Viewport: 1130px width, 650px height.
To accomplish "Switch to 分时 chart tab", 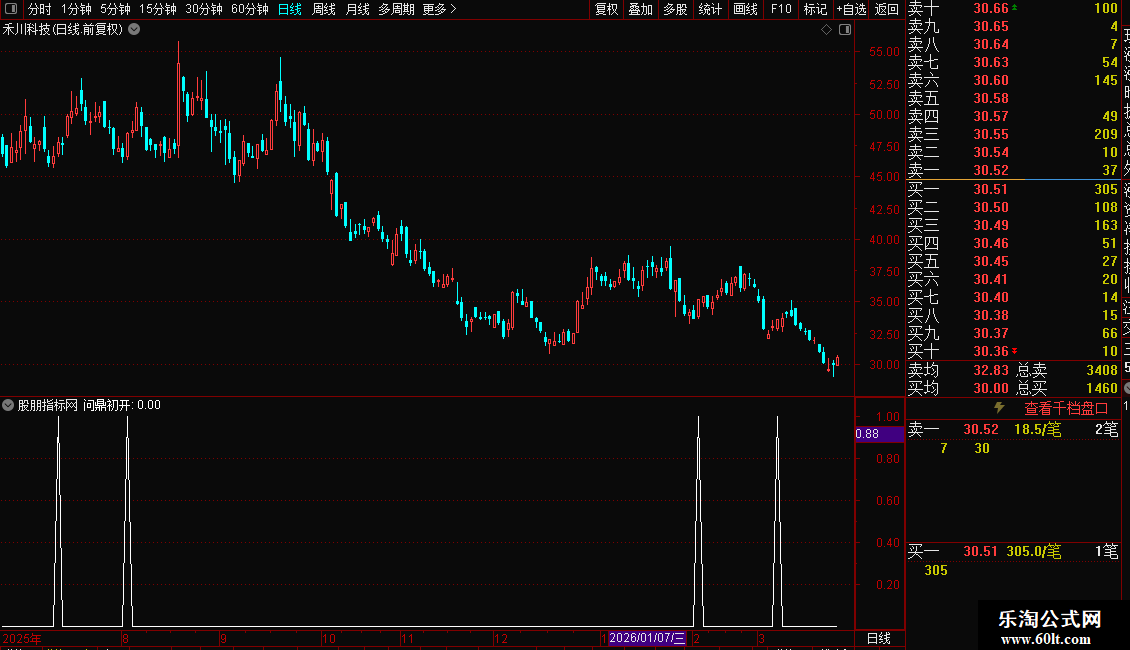I will pyautogui.click(x=40, y=9).
